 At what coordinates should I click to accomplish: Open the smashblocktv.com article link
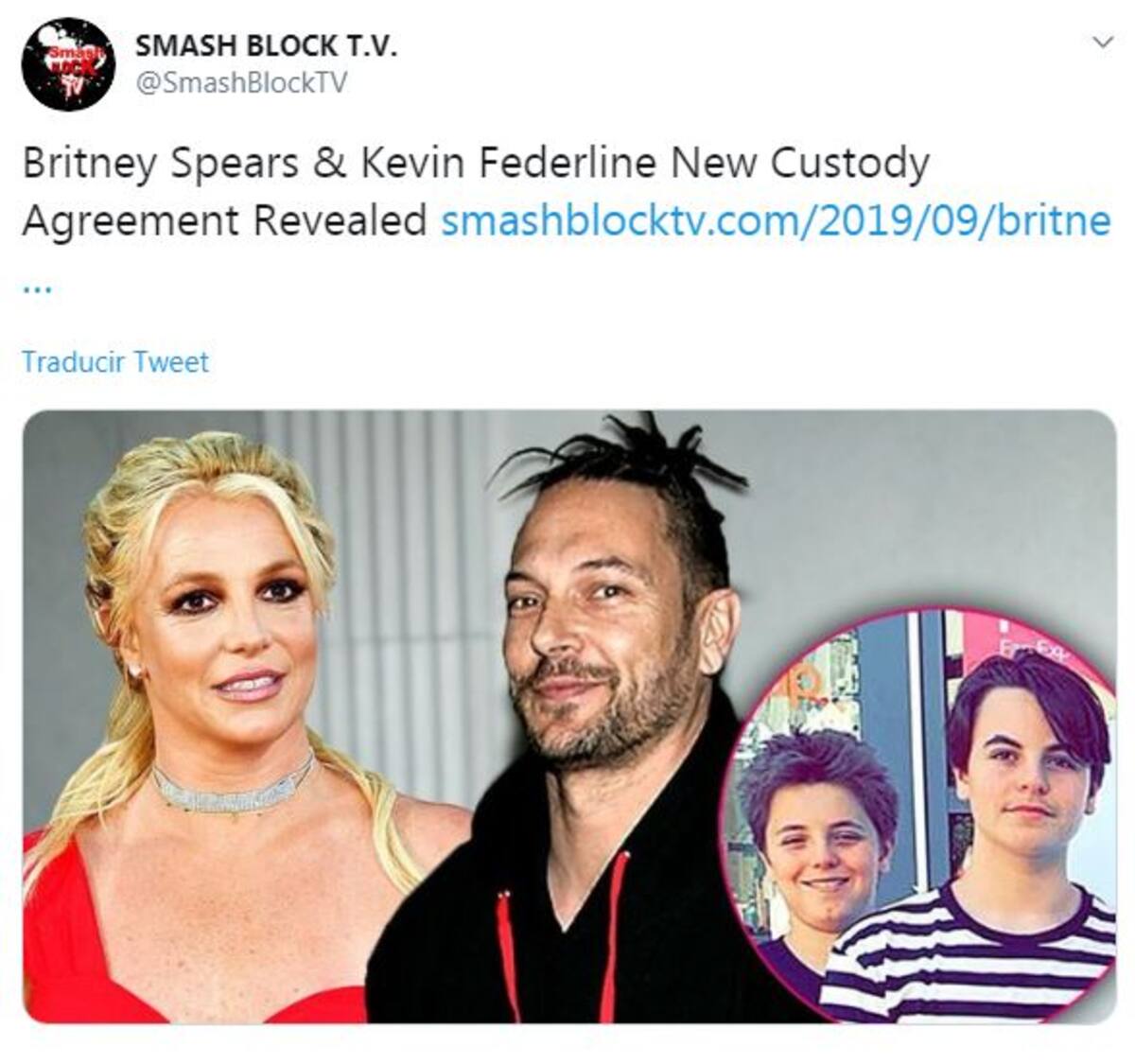[x=776, y=220]
